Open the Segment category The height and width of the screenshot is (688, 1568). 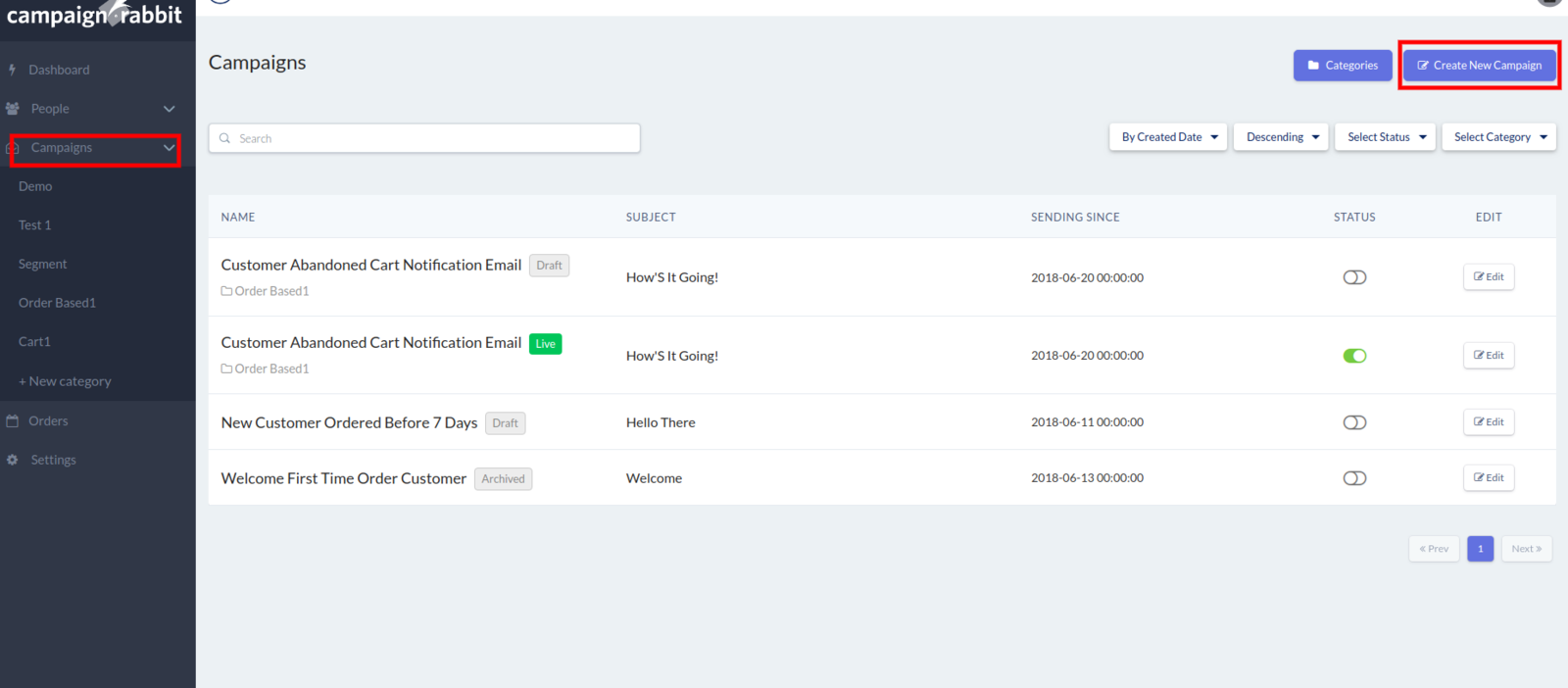42,265
